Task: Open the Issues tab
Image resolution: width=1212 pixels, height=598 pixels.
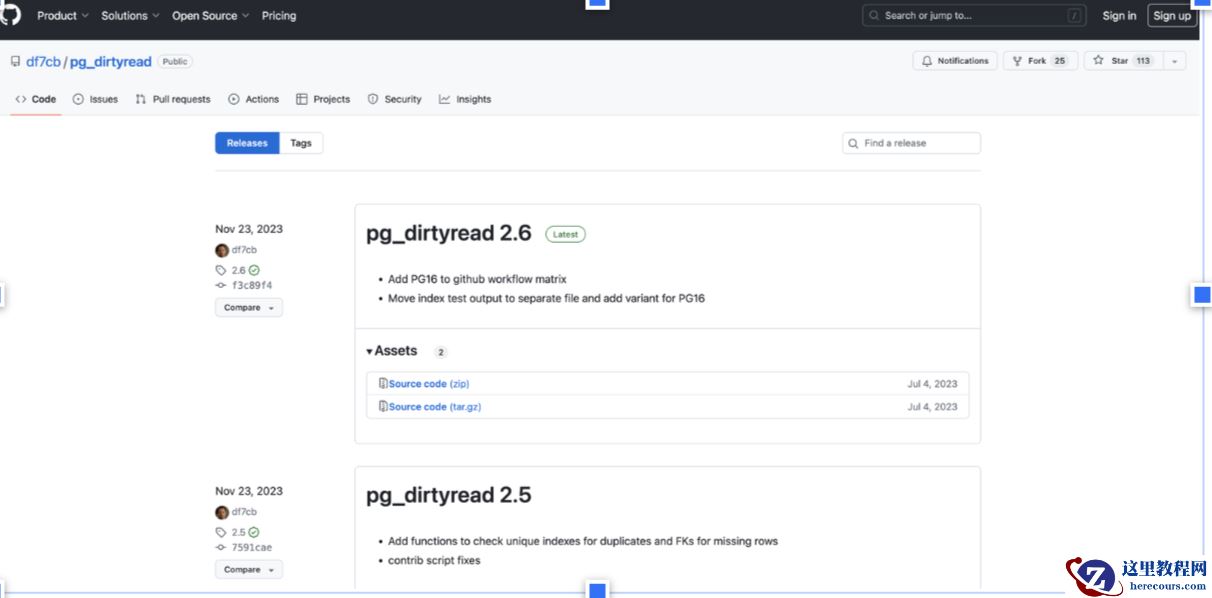Action: (x=95, y=99)
